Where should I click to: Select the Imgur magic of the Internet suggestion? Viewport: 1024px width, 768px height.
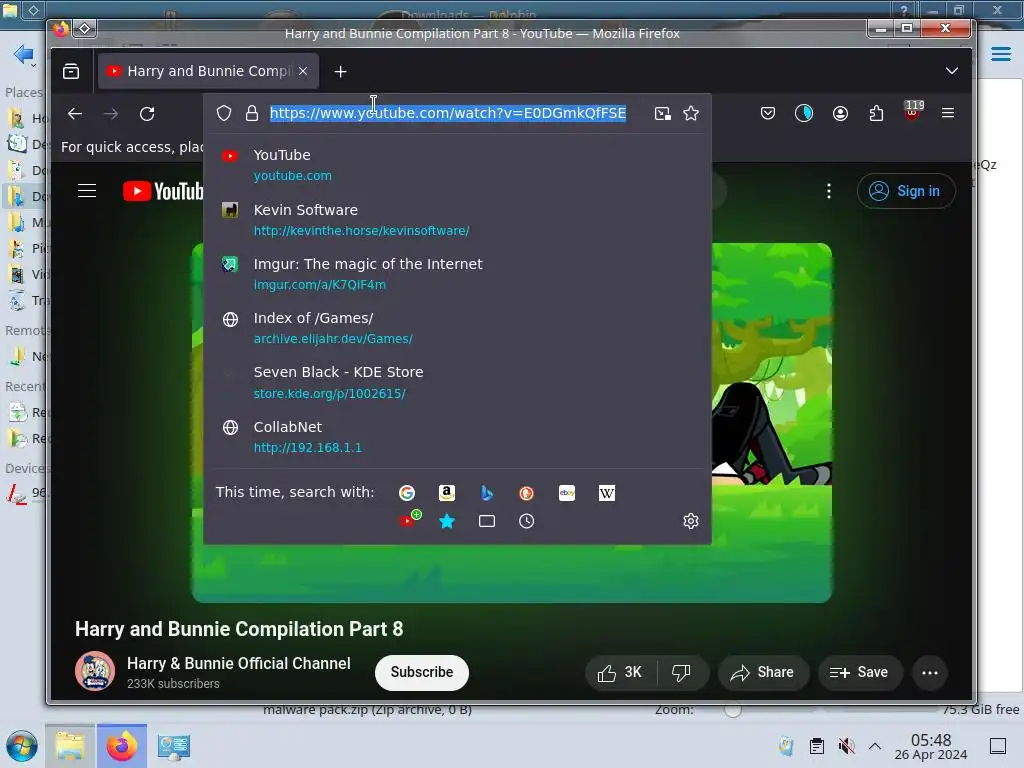click(x=457, y=274)
